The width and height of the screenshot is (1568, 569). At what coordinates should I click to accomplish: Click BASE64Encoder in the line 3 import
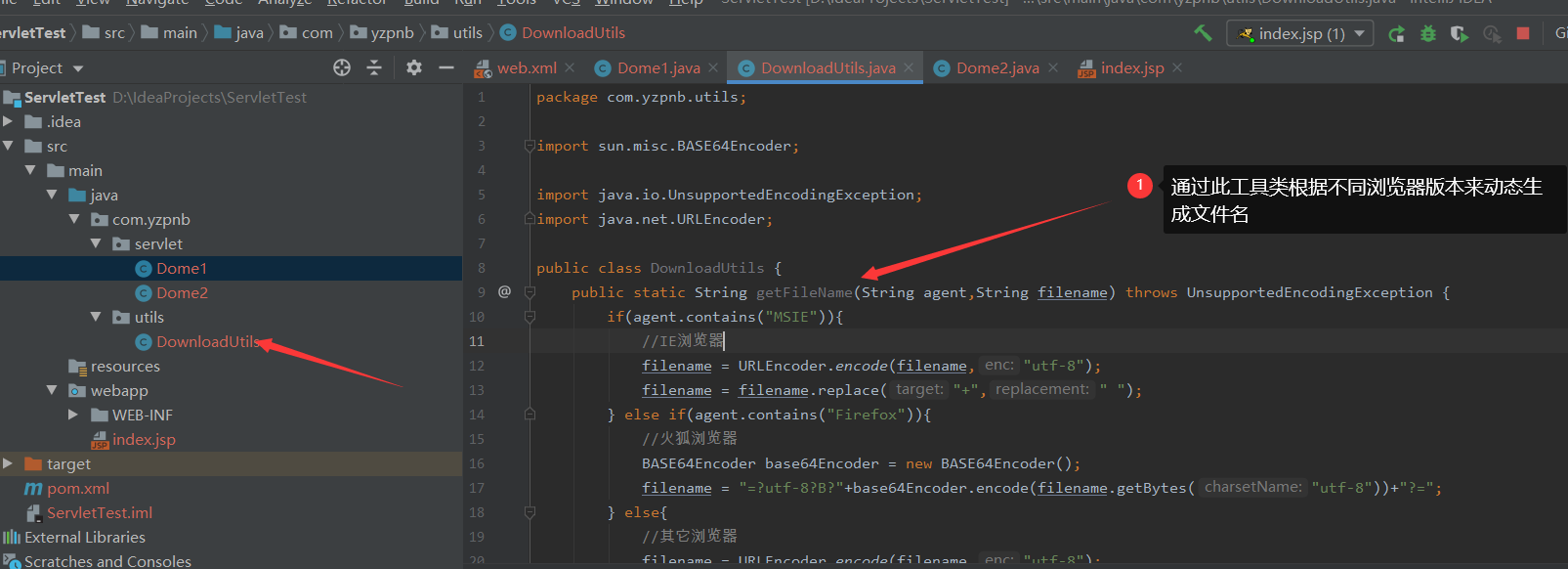[x=734, y=146]
